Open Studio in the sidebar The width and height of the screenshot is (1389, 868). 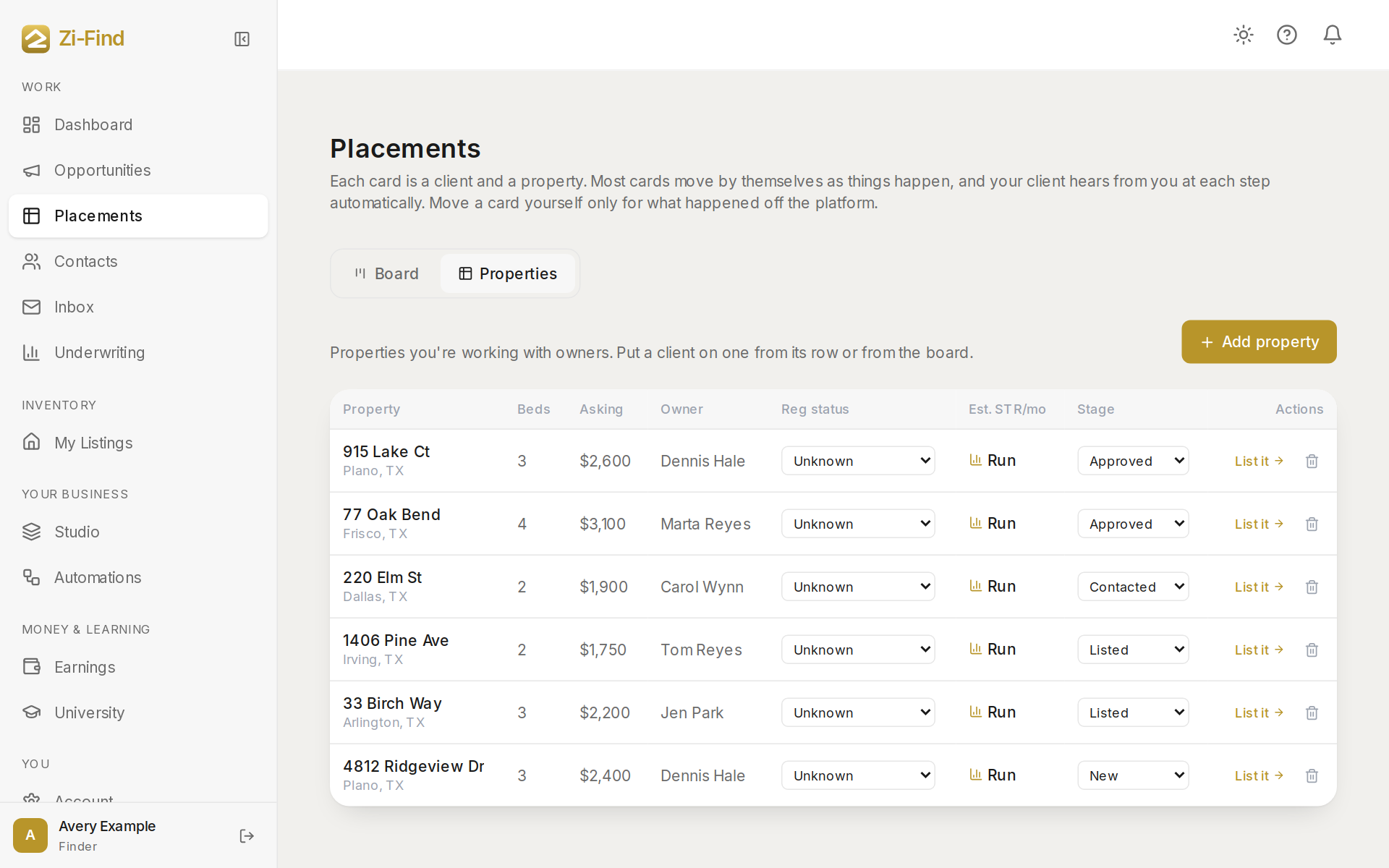coord(138,532)
